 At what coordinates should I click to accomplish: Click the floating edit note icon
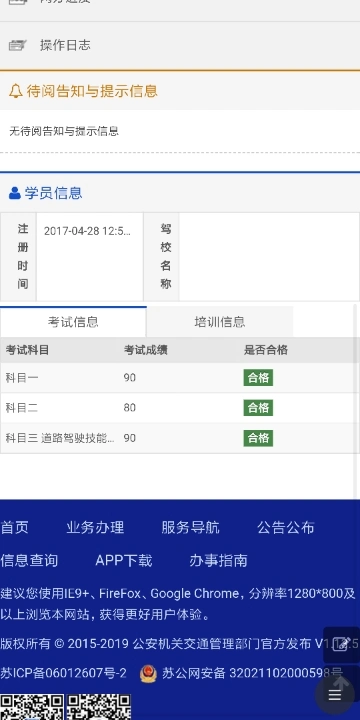point(341,644)
